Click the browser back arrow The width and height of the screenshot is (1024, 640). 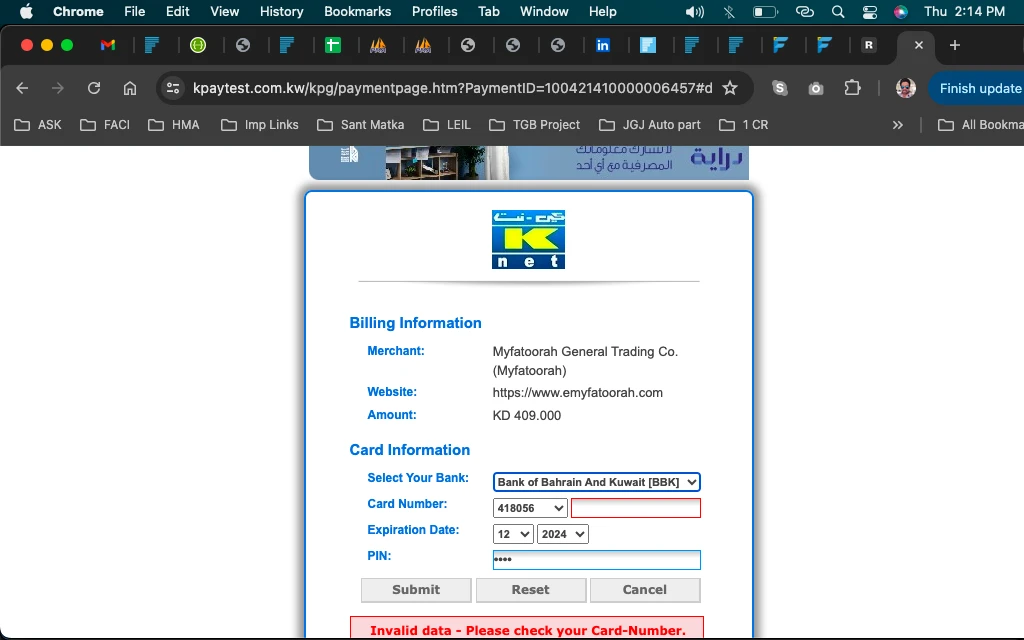coord(22,88)
